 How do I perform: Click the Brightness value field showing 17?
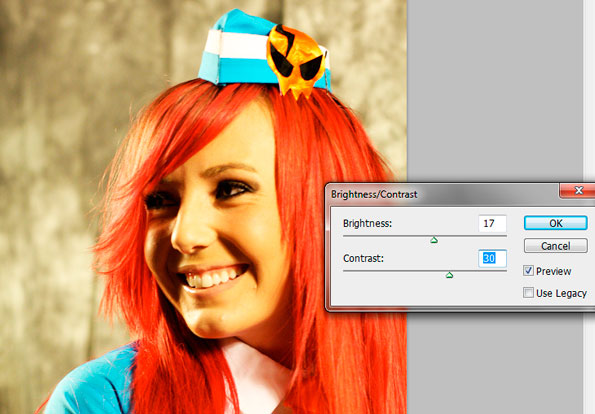492,224
